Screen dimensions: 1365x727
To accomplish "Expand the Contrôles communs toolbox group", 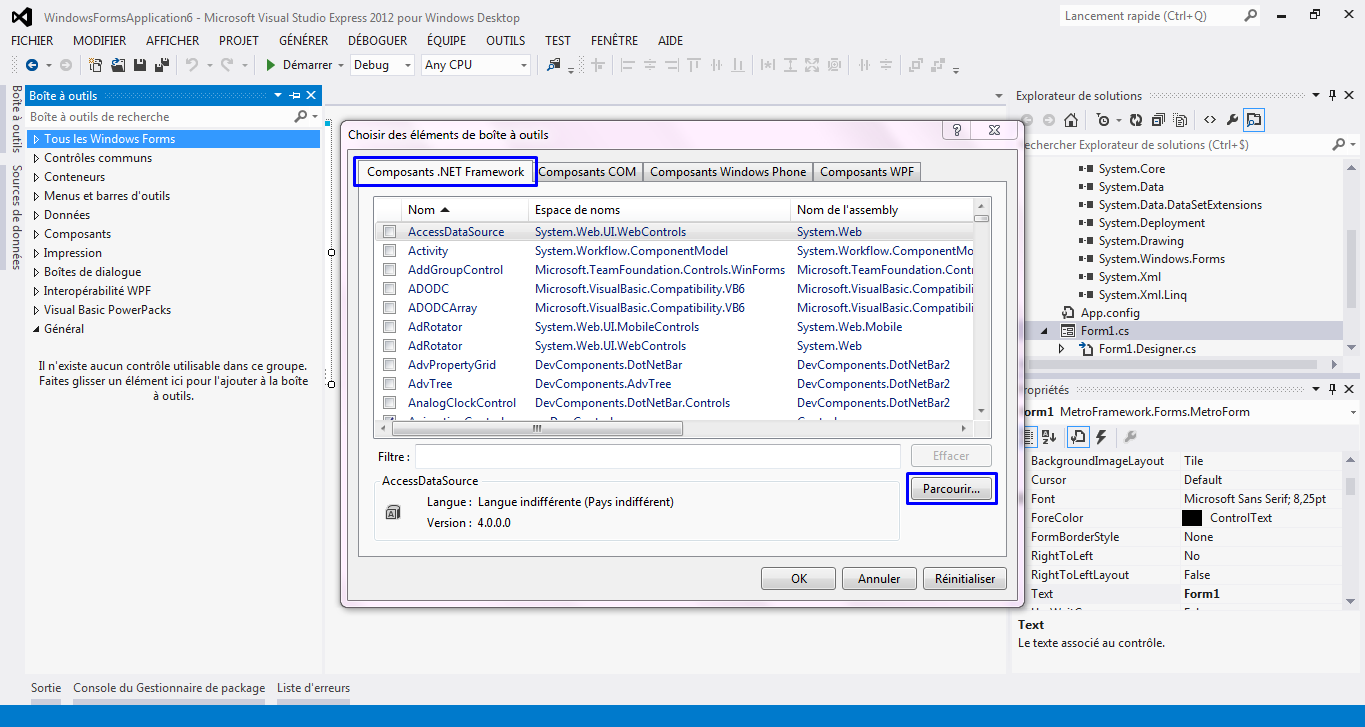I will pyautogui.click(x=36, y=158).
